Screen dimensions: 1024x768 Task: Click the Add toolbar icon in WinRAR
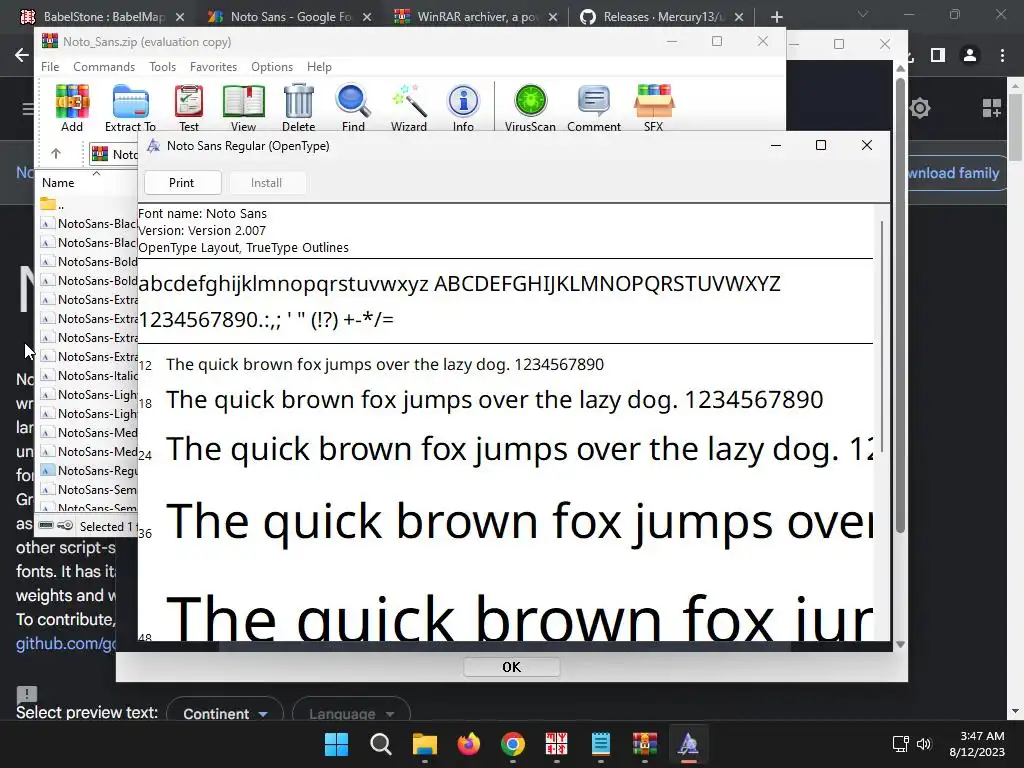72,108
